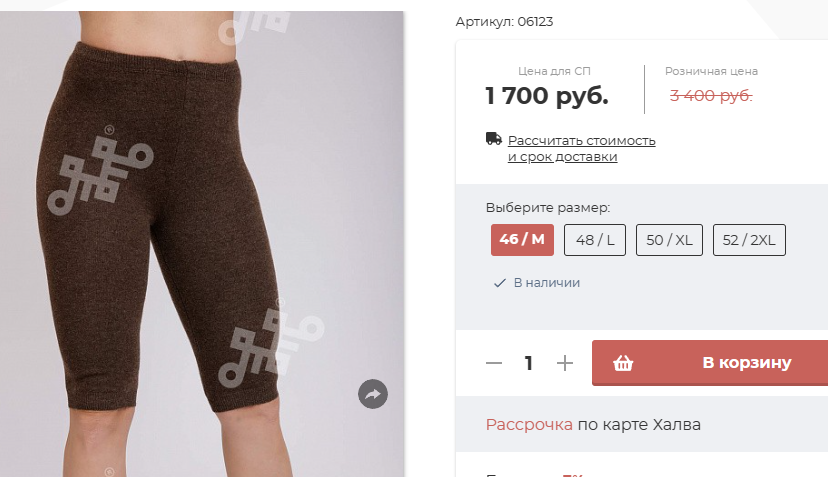828x477 pixels.
Task: Click the 1 700 руб. group price
Action: [547, 96]
